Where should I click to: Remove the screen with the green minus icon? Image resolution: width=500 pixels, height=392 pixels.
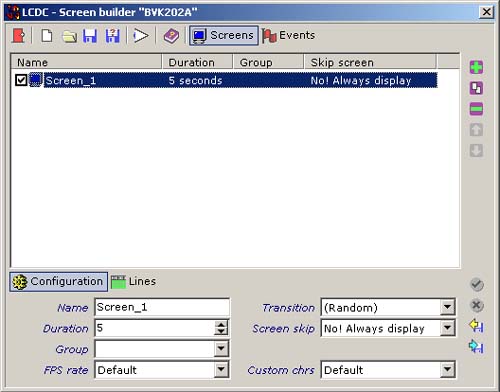476,109
